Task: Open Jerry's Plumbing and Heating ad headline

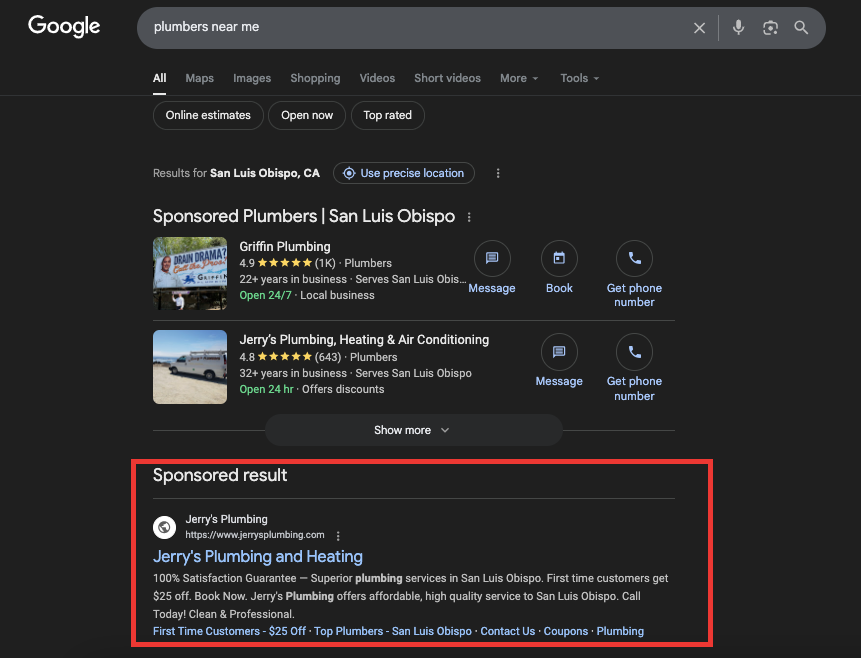Action: pos(258,556)
